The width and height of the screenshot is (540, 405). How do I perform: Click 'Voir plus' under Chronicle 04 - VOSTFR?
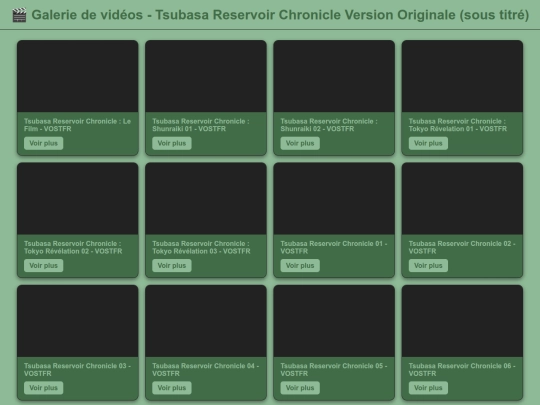(x=172, y=388)
